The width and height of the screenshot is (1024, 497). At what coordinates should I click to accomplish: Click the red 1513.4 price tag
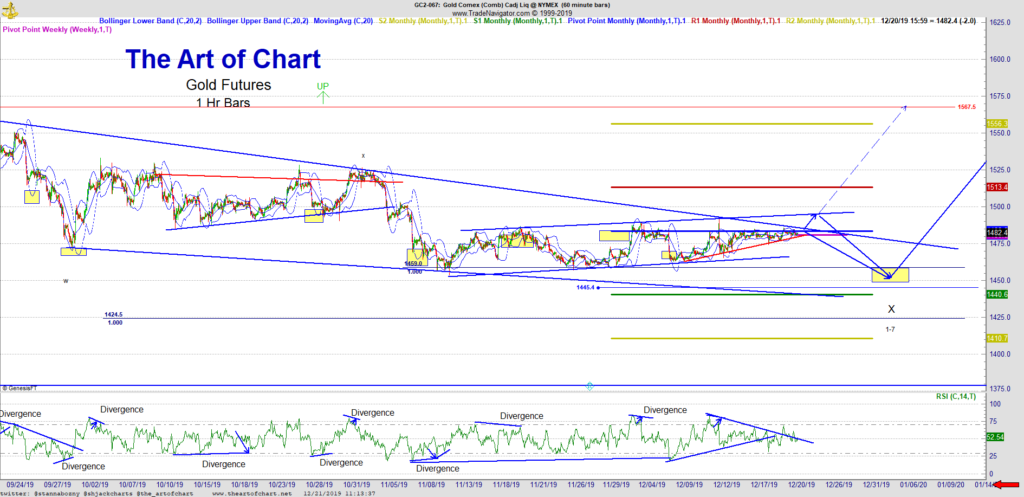coord(997,187)
